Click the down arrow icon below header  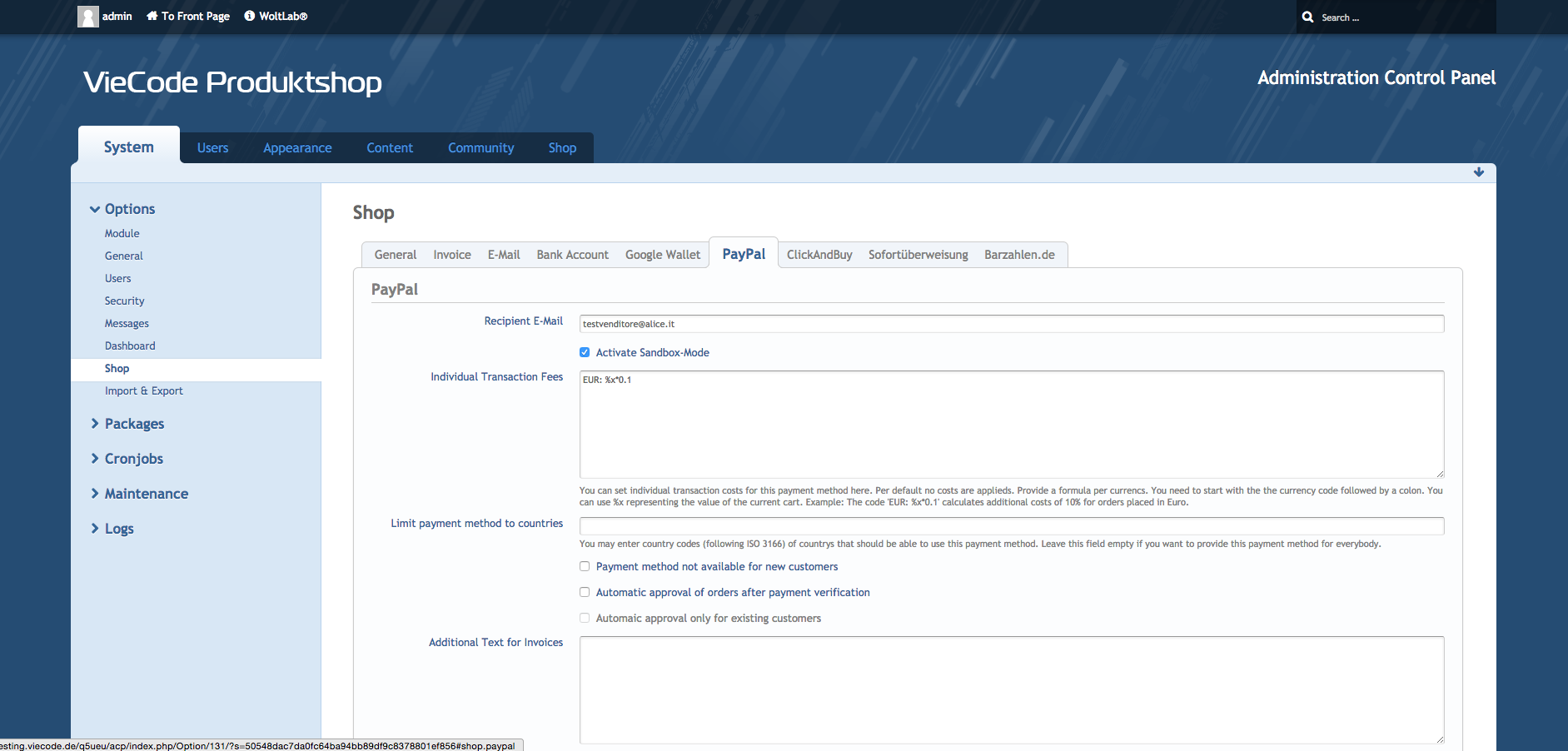1478,172
